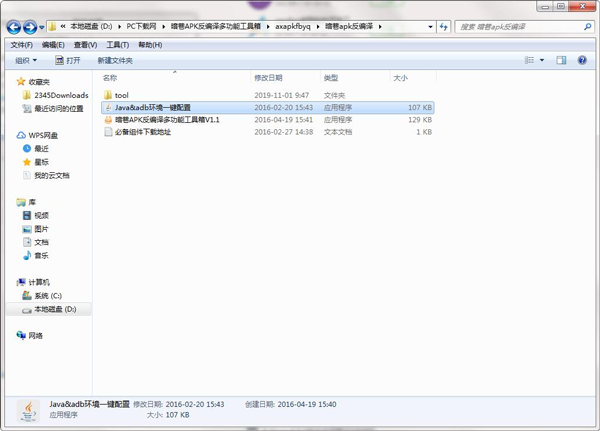Viewport: 600px width, 431px height.
Task: Toggle the preview pane icon
Action: (x=561, y=60)
